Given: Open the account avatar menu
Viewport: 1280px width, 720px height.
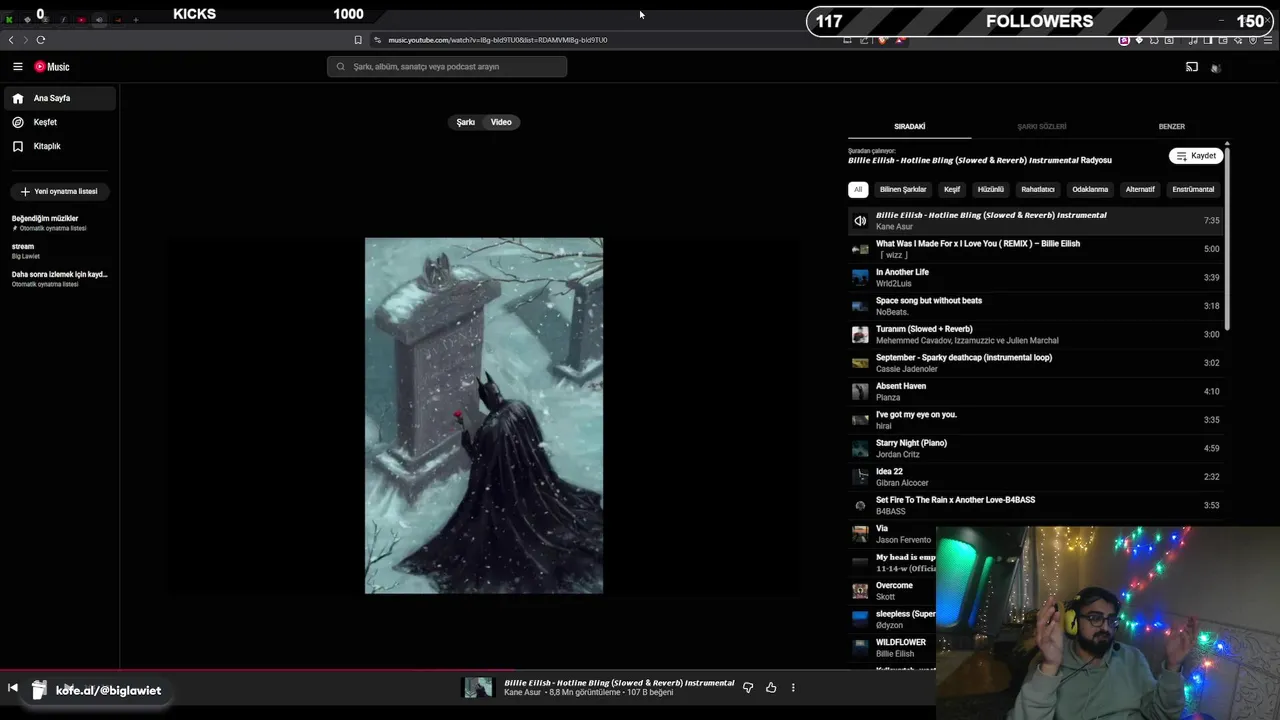Looking at the screenshot, I should coord(1215,68).
